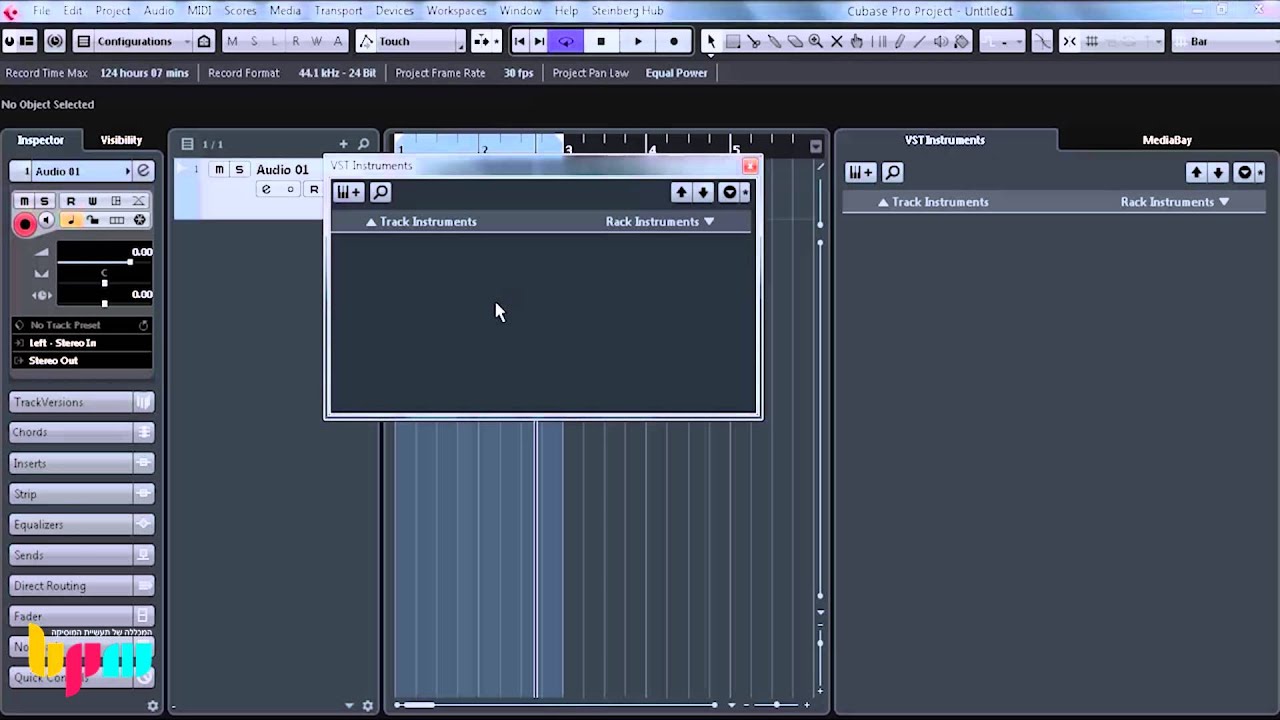Click Track Instruments header in floating VST window
Viewport: 1280px width, 720px height.
click(421, 222)
